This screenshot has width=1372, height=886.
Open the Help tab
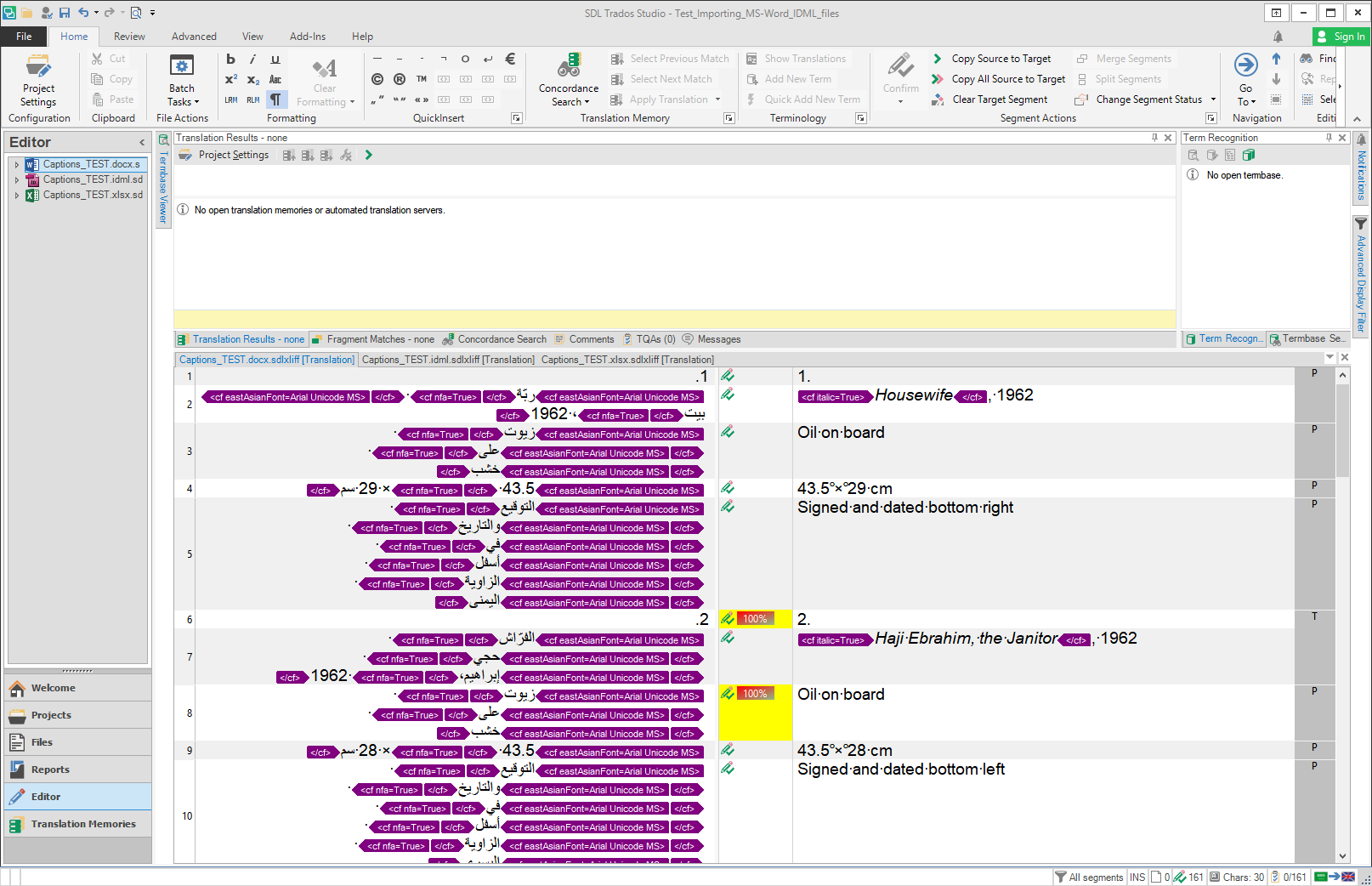click(362, 37)
